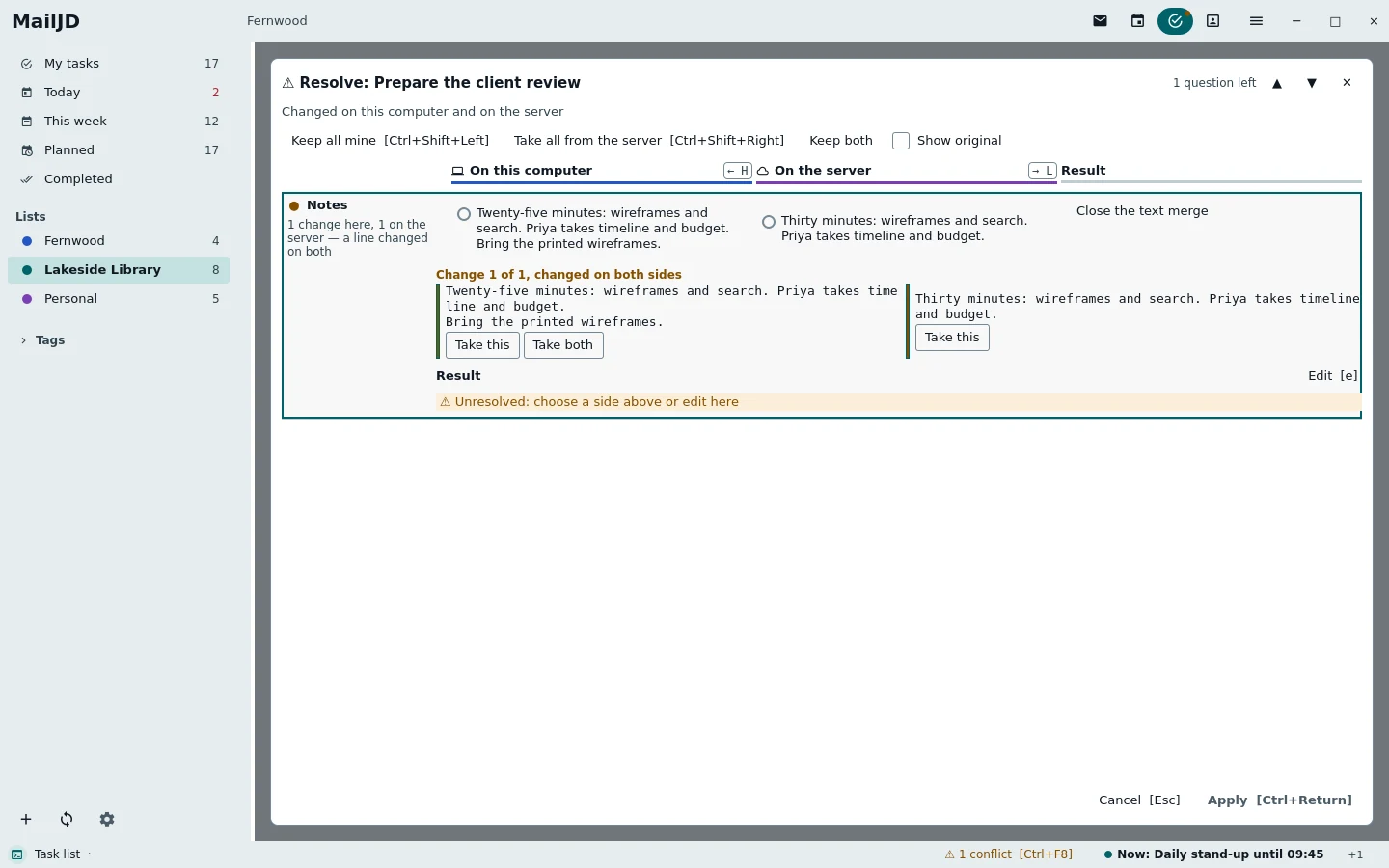Open the Fernwood list

(120, 241)
